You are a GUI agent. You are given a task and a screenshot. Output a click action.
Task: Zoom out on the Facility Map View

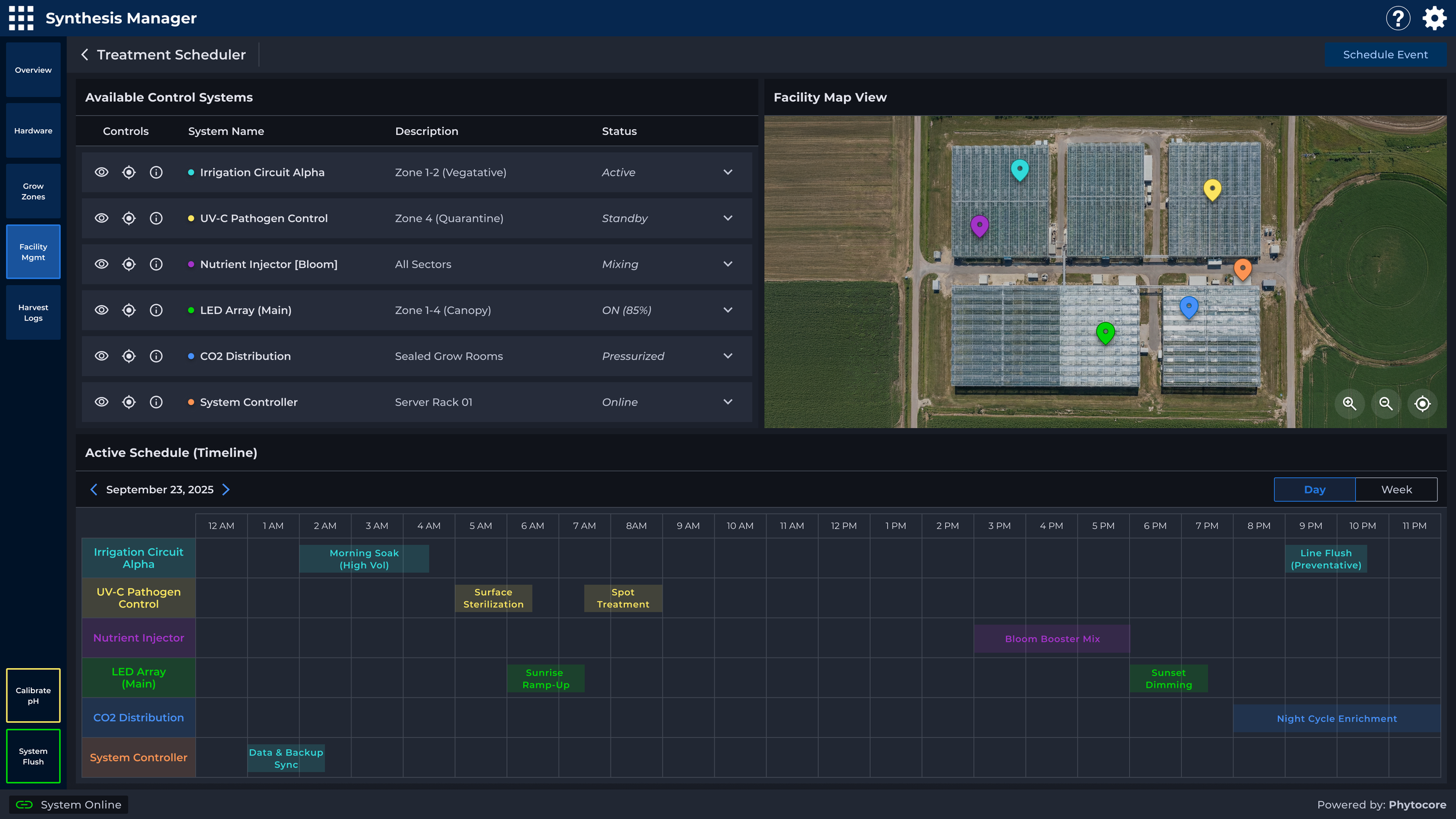(1386, 403)
